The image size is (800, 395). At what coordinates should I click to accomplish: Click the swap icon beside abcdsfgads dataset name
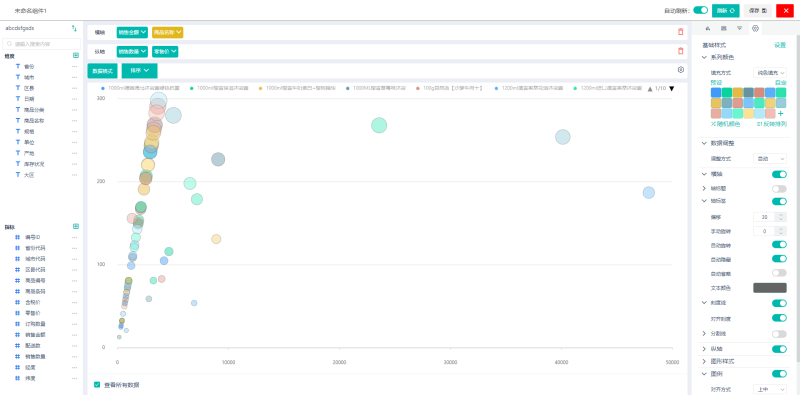pos(74,29)
